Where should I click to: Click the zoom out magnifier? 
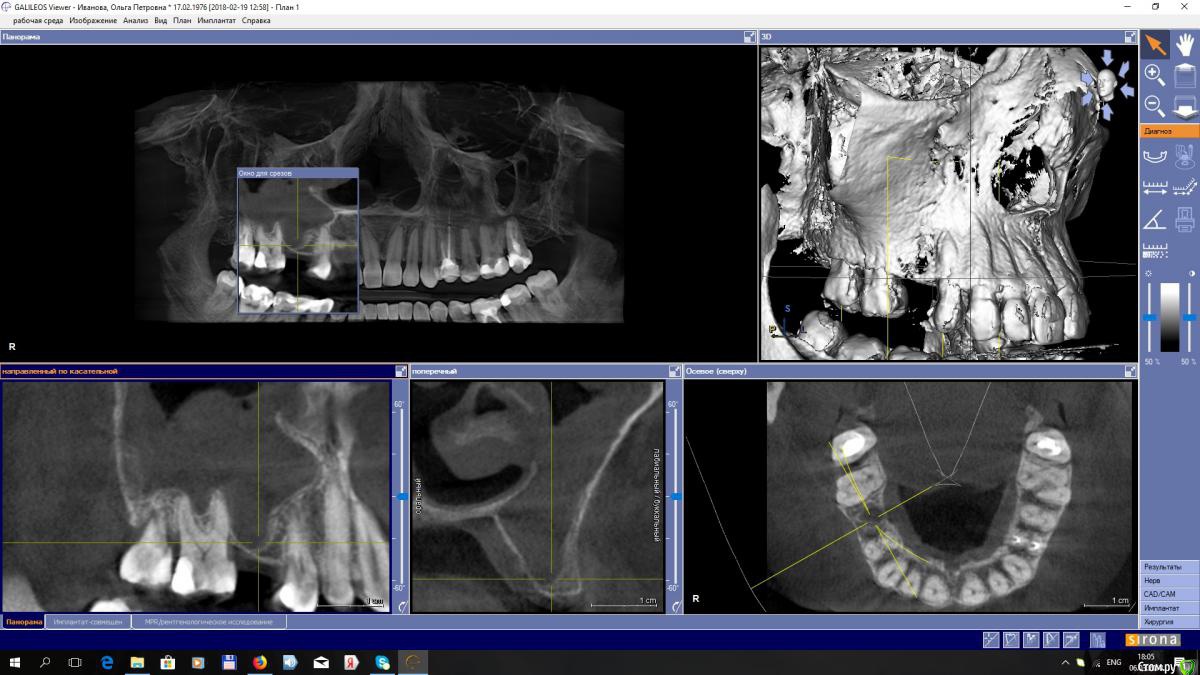click(x=1154, y=104)
